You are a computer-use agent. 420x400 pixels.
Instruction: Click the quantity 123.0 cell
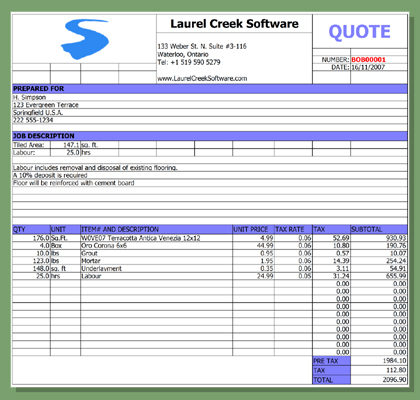point(31,261)
